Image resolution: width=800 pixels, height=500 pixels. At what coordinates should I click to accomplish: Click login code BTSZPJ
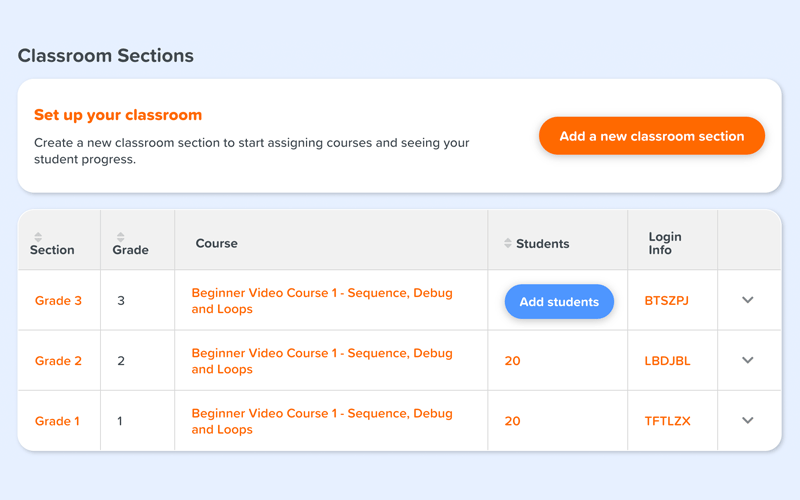[x=667, y=301]
